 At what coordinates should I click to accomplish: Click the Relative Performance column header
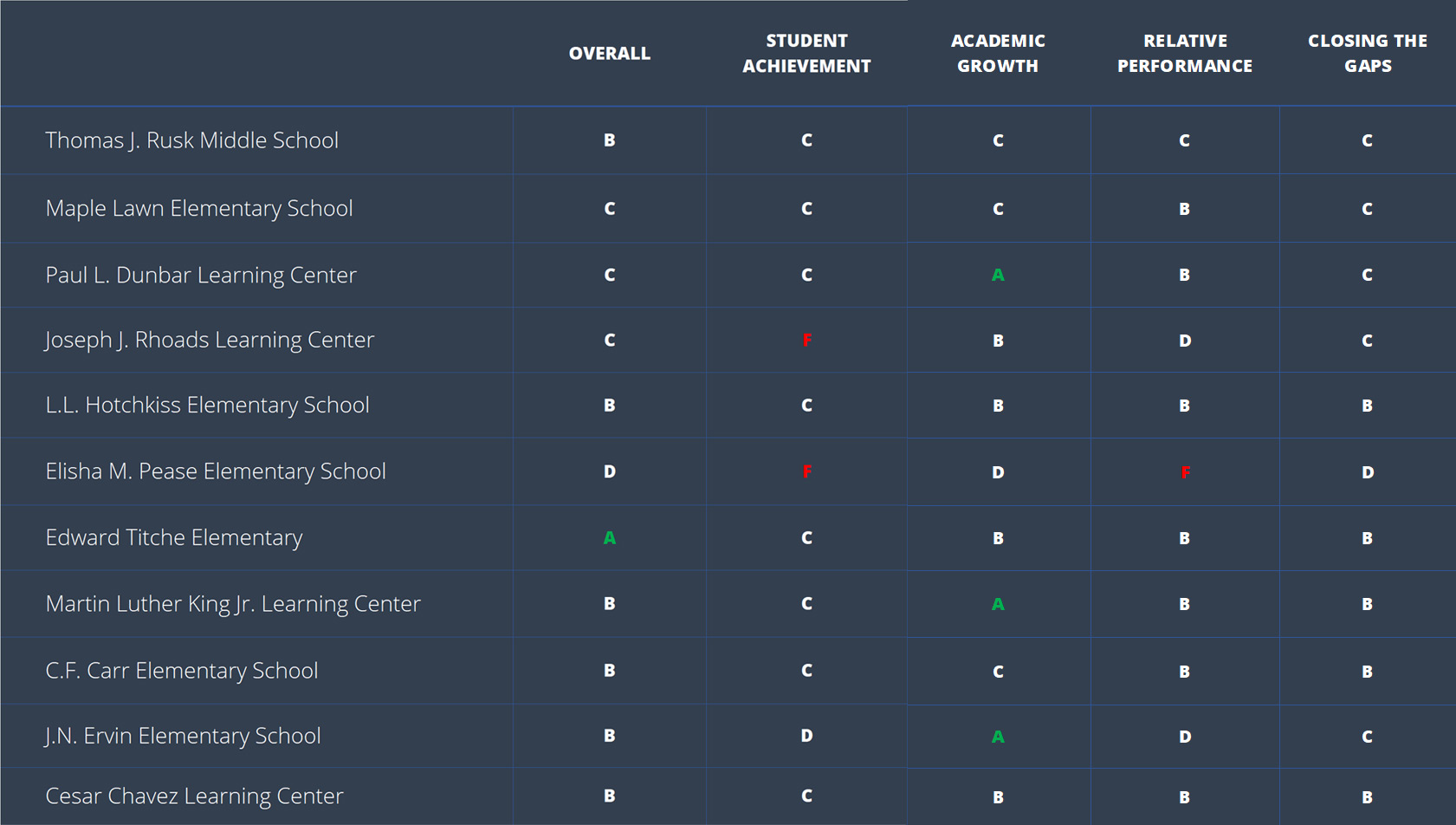point(1185,54)
